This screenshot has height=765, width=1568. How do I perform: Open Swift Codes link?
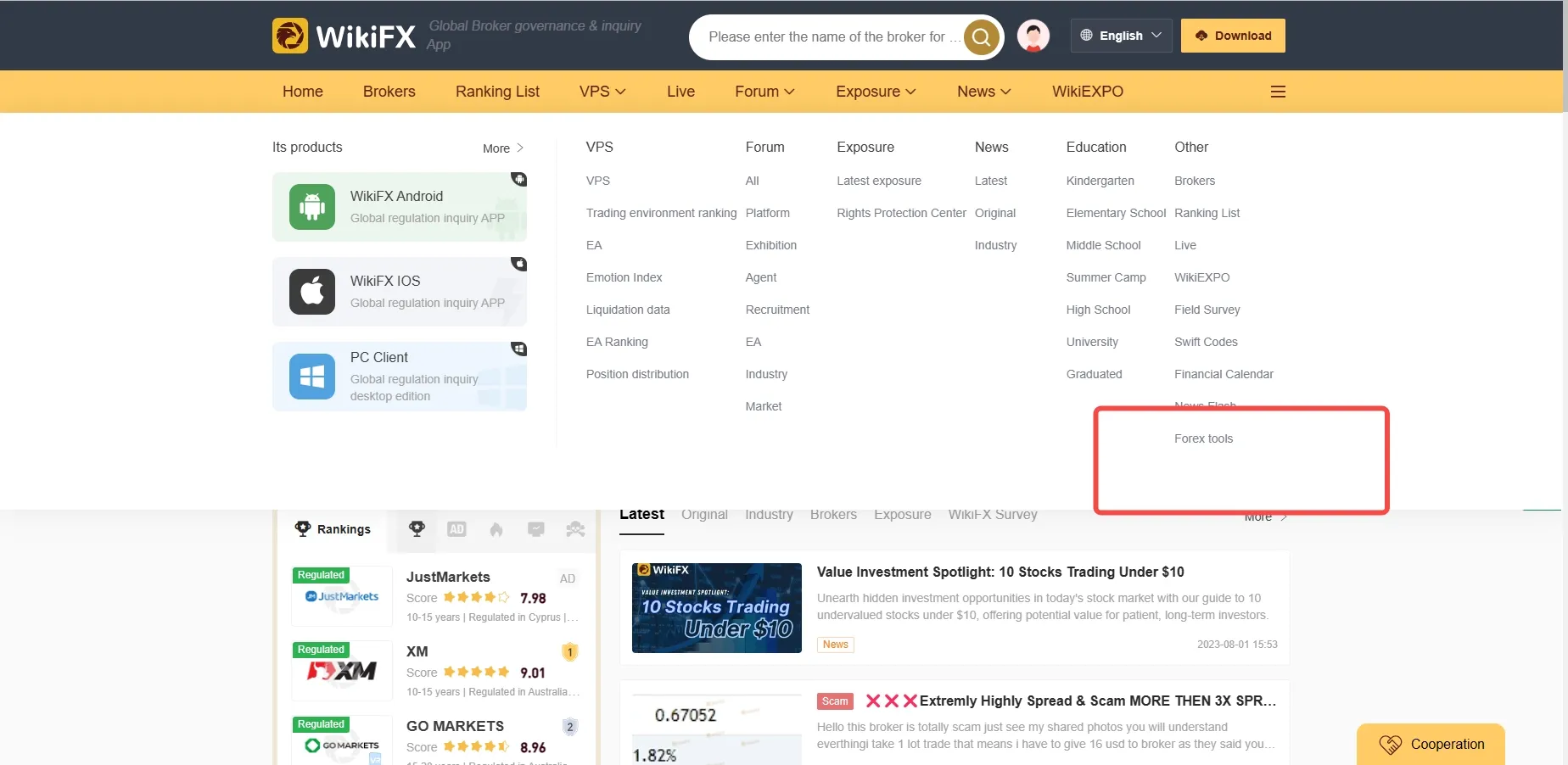click(x=1206, y=342)
